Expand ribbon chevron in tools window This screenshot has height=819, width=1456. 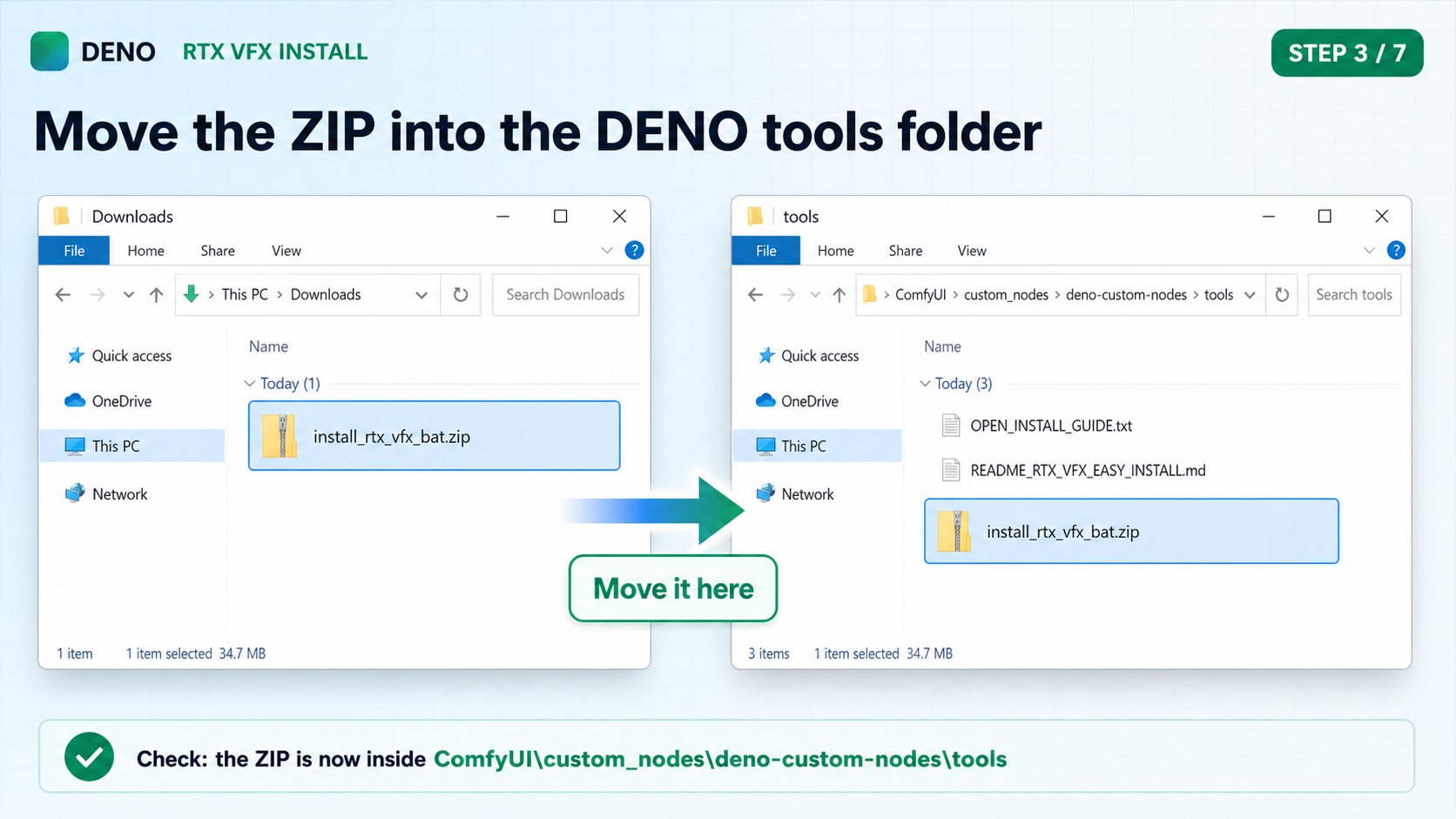tap(1369, 251)
